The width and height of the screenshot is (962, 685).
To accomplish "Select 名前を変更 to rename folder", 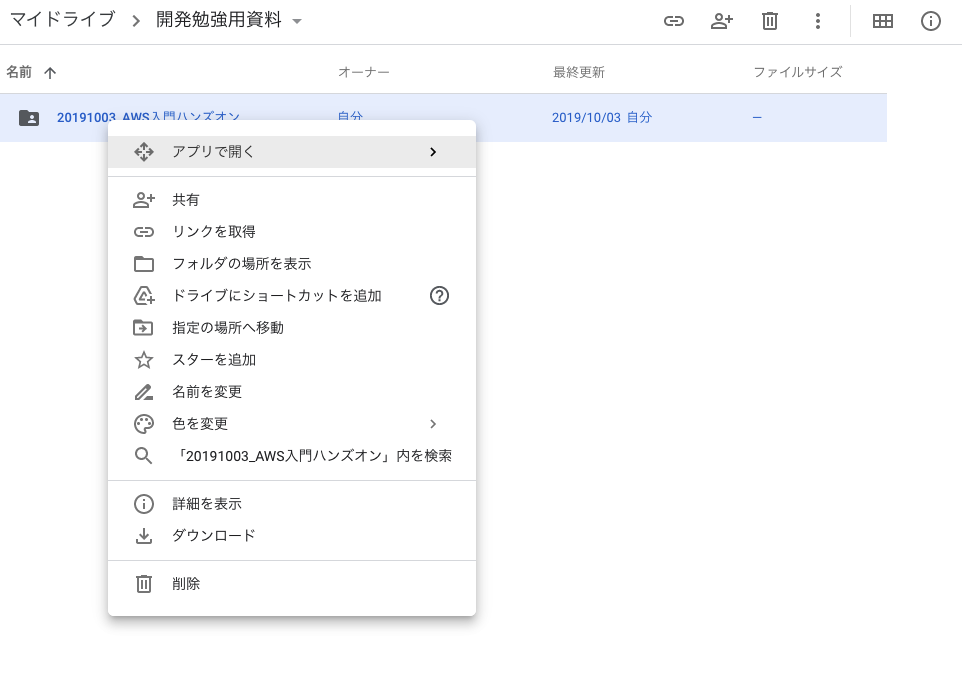I will (207, 392).
